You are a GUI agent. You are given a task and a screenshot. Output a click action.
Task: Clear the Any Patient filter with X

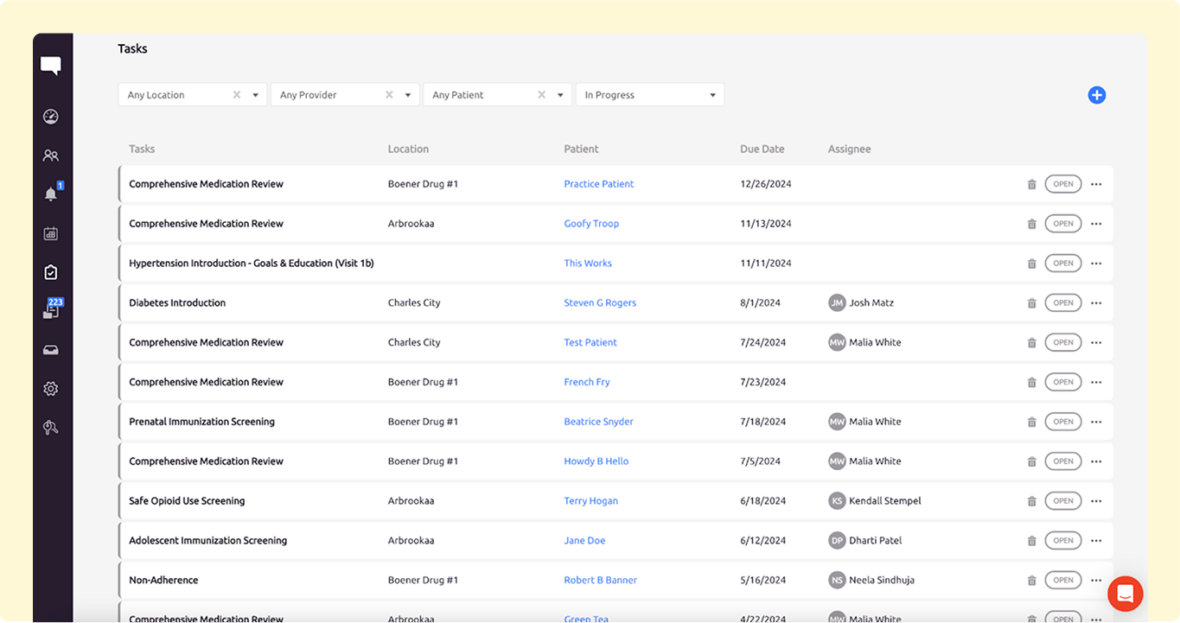(x=541, y=95)
